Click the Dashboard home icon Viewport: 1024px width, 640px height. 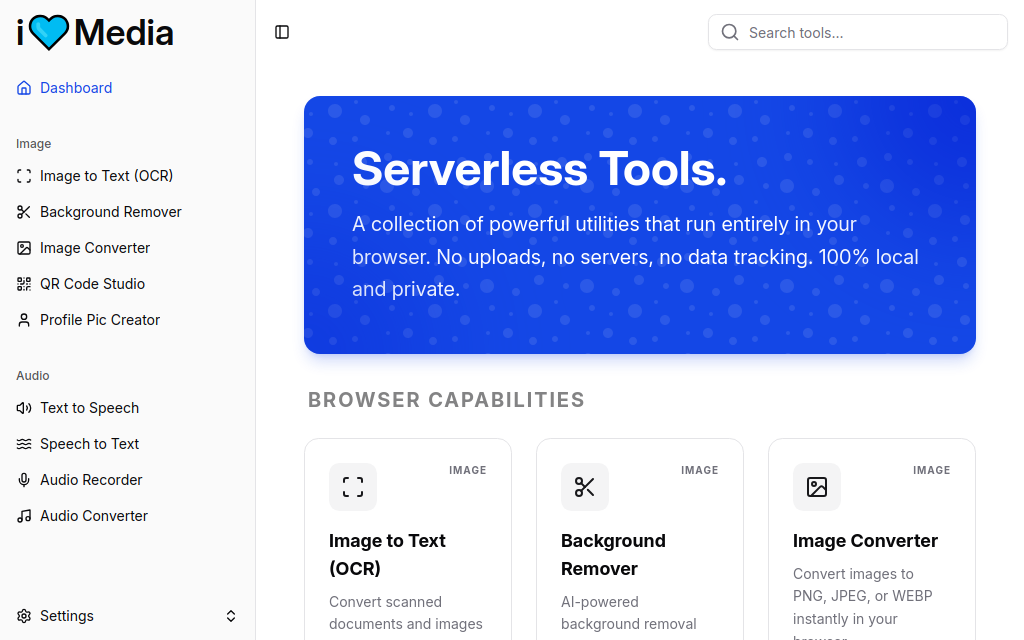pyautogui.click(x=24, y=88)
